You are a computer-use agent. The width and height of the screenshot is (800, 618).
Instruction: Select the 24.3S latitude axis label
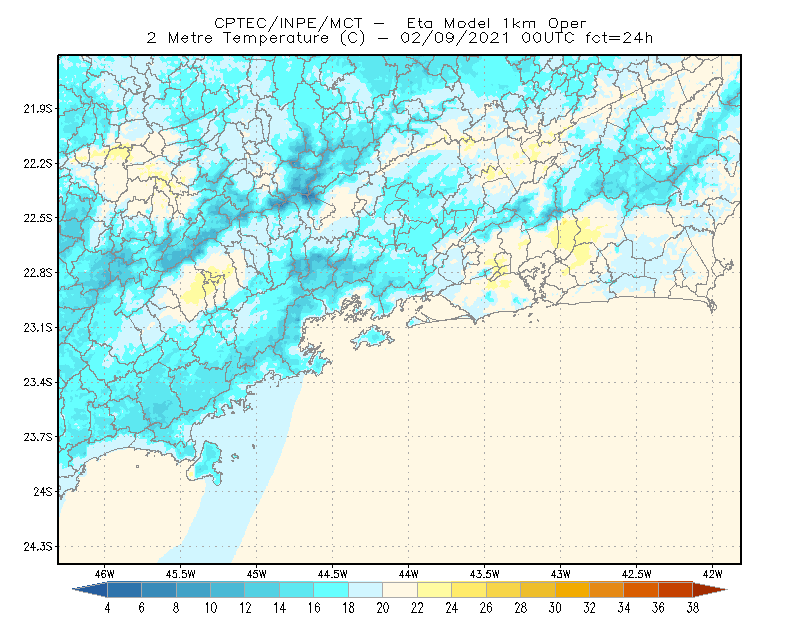tap(38, 547)
